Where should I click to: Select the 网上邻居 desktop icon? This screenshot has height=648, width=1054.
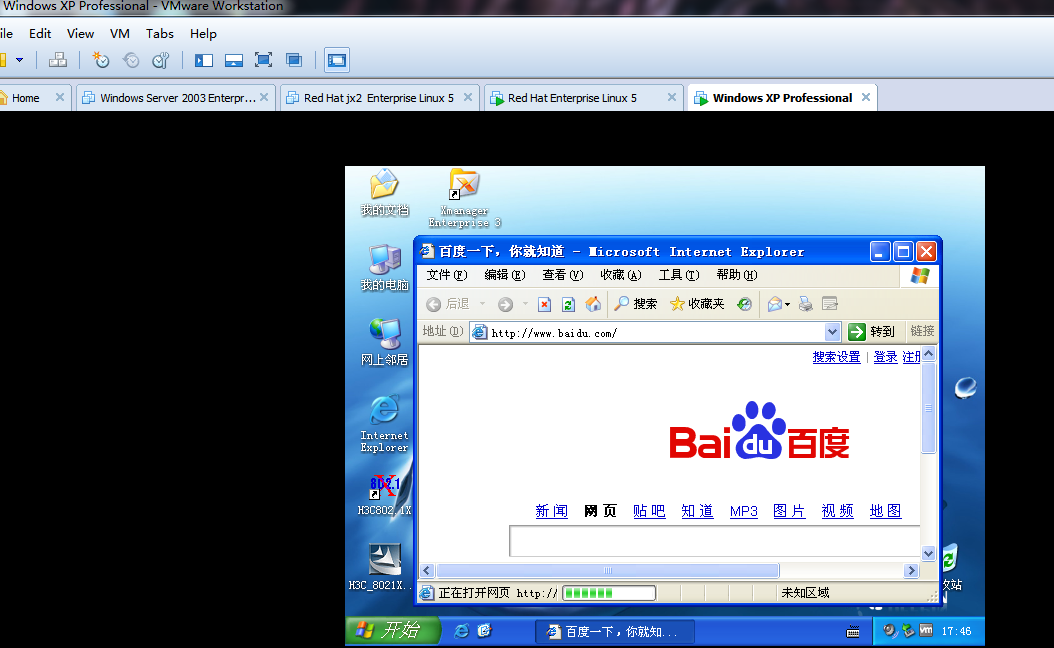point(384,342)
